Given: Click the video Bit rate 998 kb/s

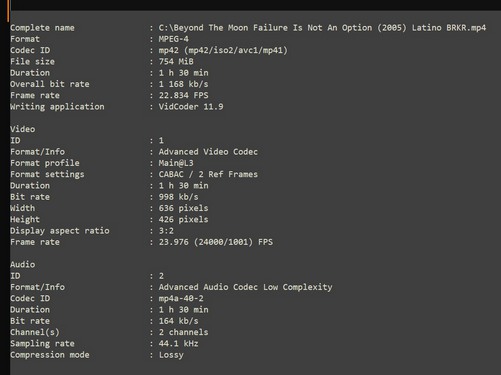Looking at the screenshot, I should 178,197.
